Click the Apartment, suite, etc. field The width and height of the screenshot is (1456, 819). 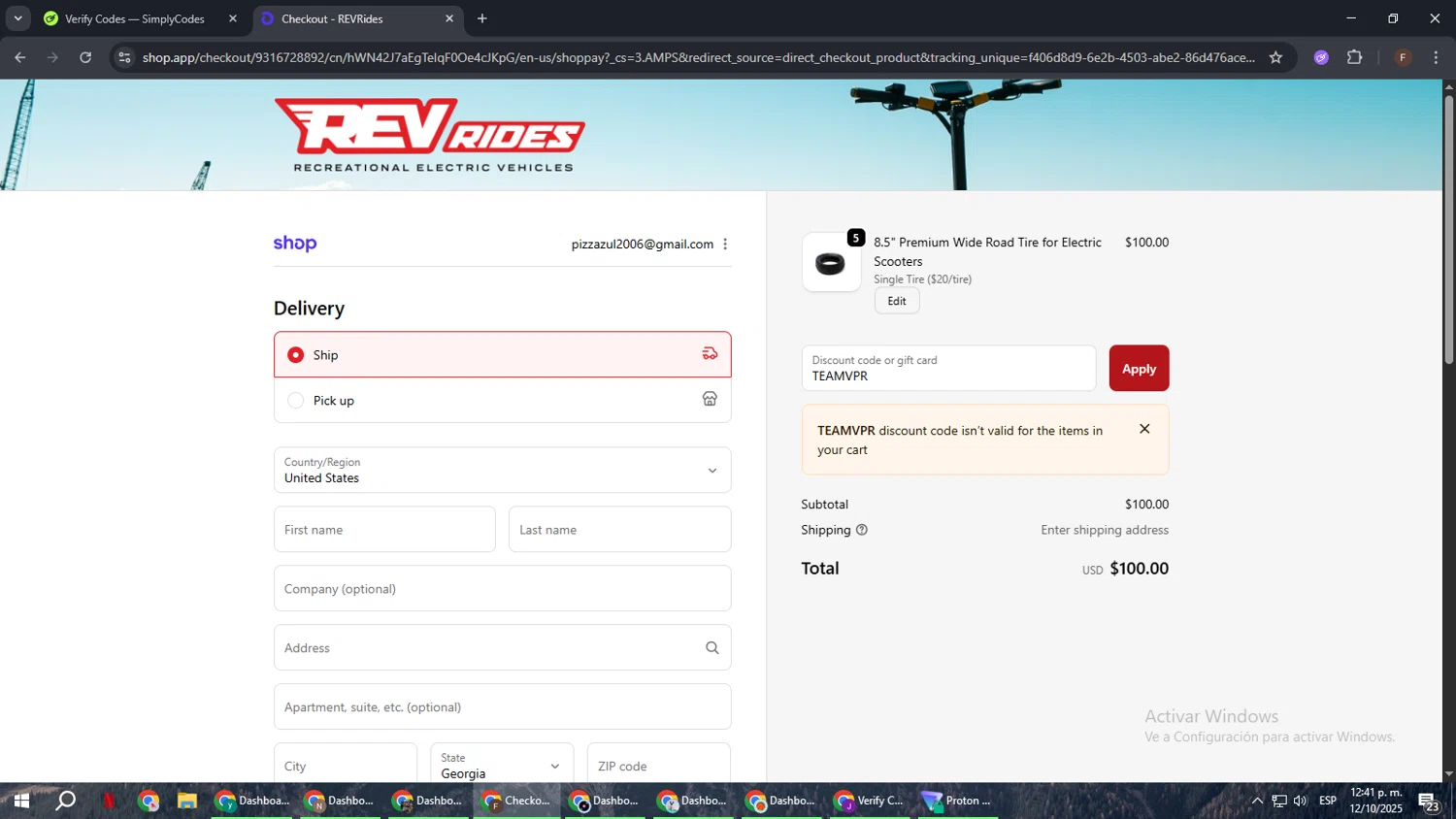[x=502, y=706]
